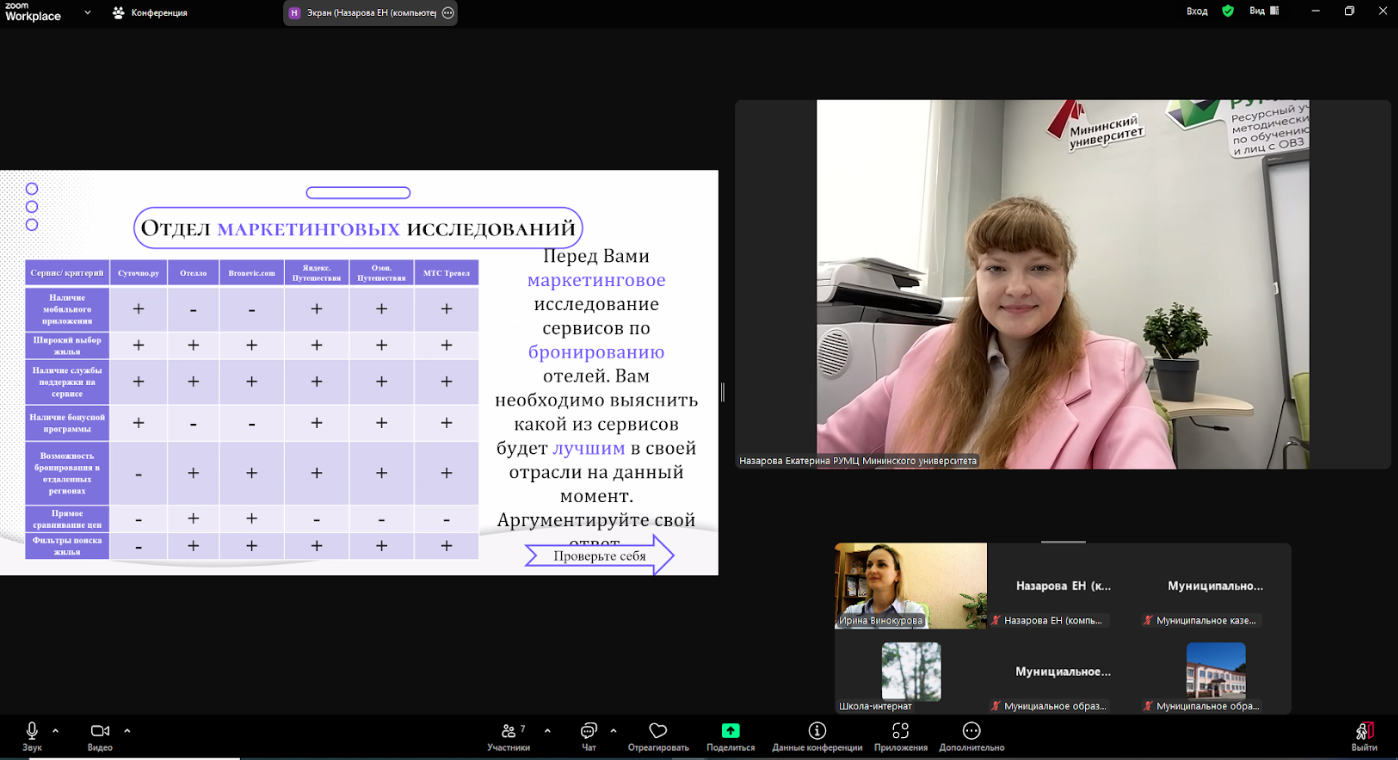Click Выйти to leave meeting
The height and width of the screenshot is (760, 1398).
pos(1364,736)
